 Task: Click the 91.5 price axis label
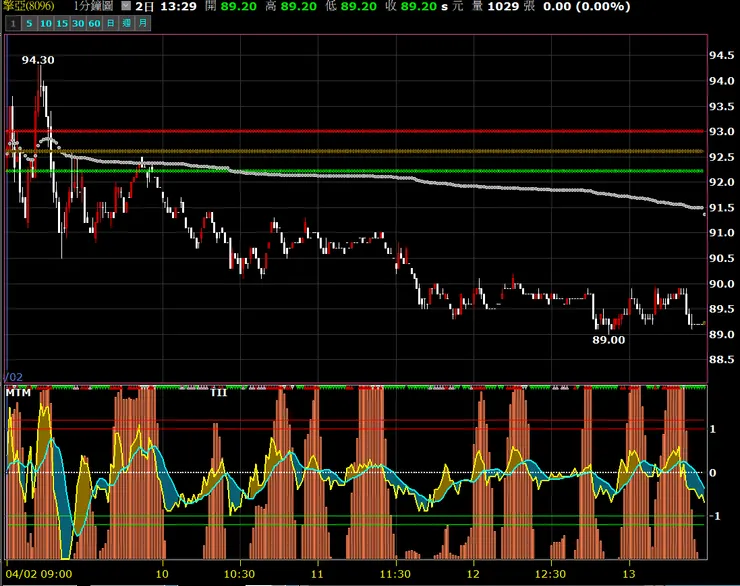click(722, 208)
